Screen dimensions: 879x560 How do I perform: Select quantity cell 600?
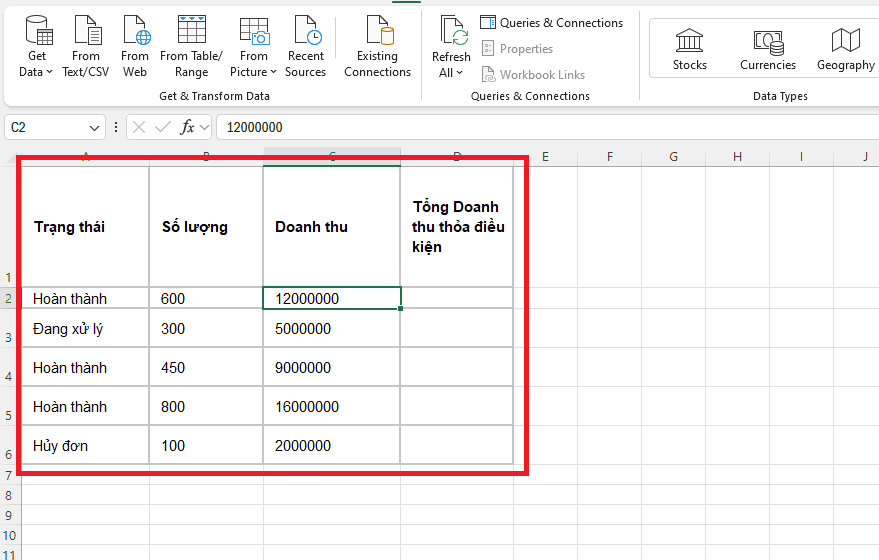click(206, 298)
